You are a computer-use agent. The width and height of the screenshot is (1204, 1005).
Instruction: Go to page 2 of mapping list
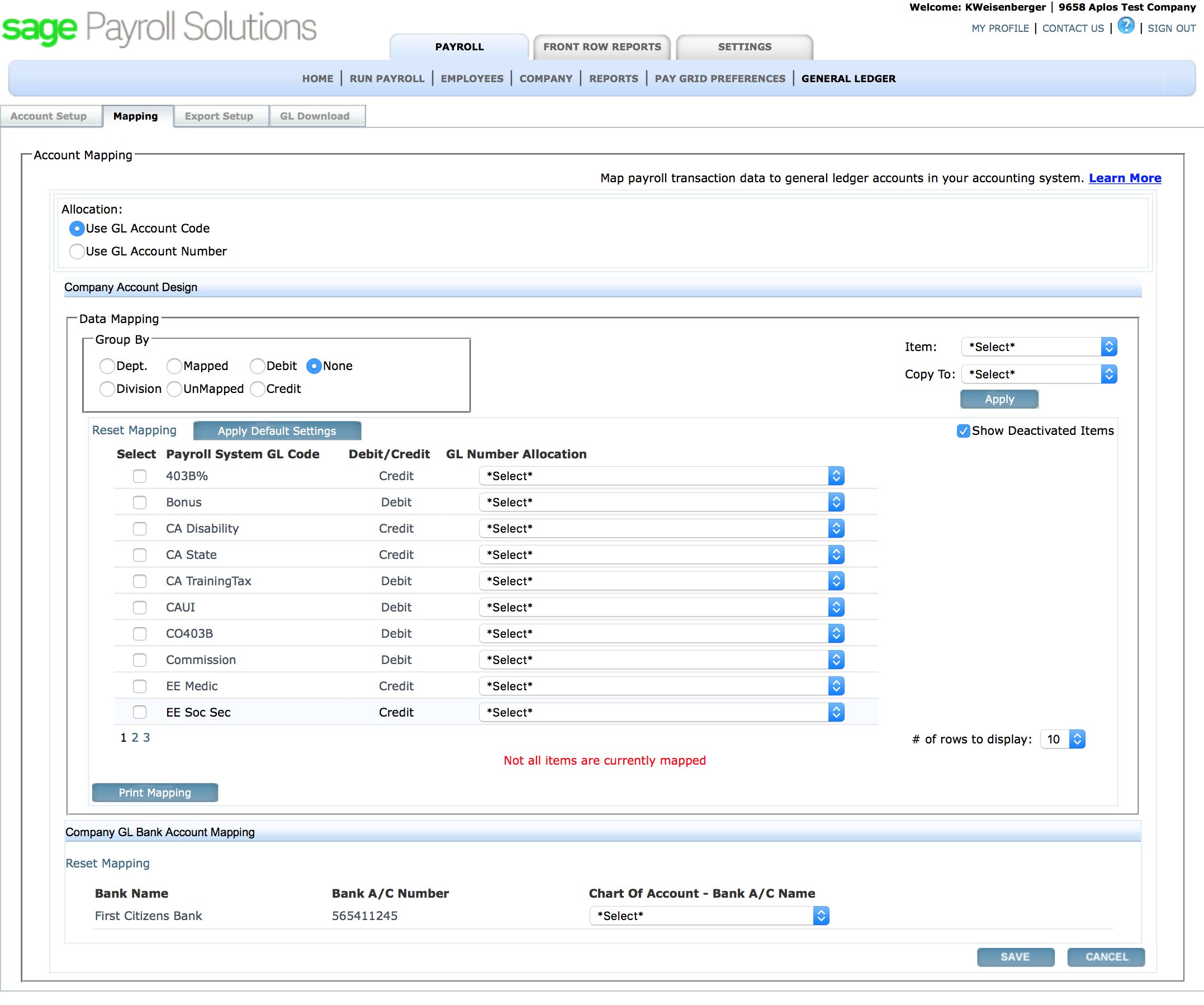135,738
